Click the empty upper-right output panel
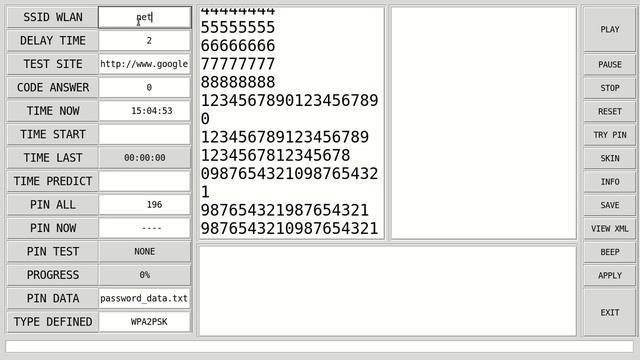 point(484,123)
